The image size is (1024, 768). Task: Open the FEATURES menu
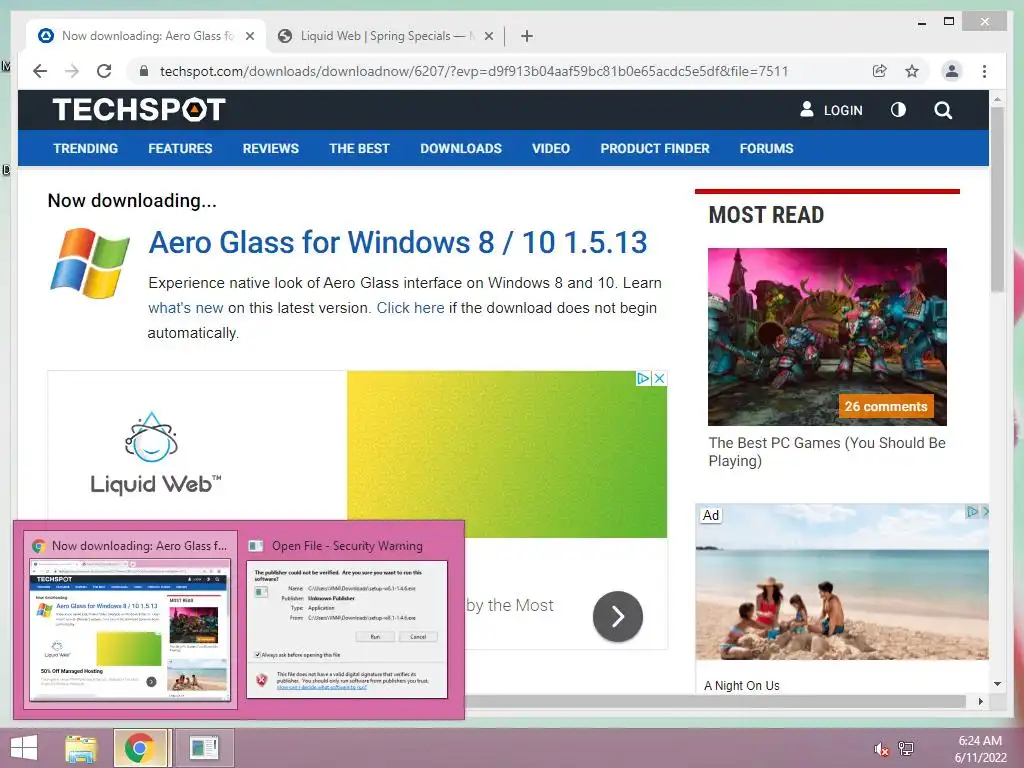pyautogui.click(x=180, y=148)
